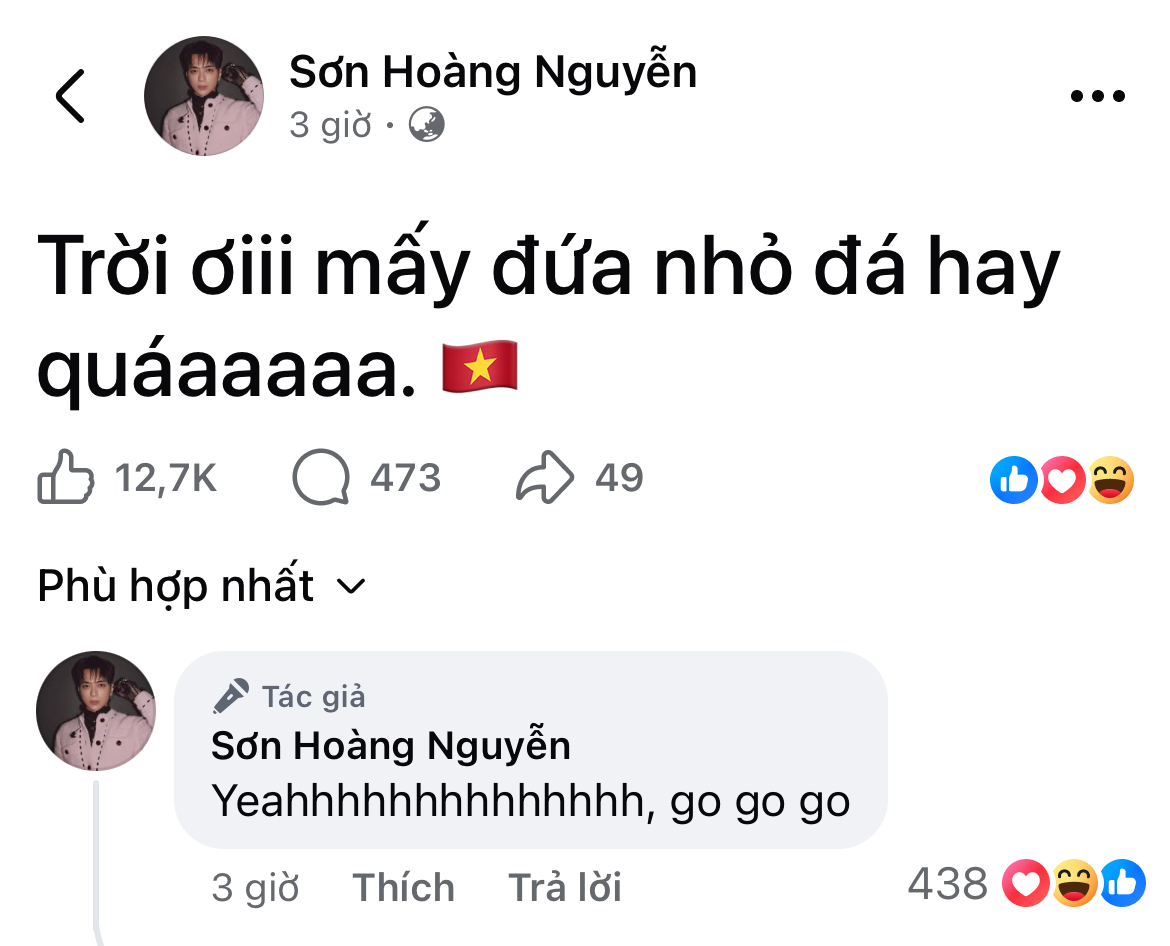Open the three-dots post options menu

1098,97
